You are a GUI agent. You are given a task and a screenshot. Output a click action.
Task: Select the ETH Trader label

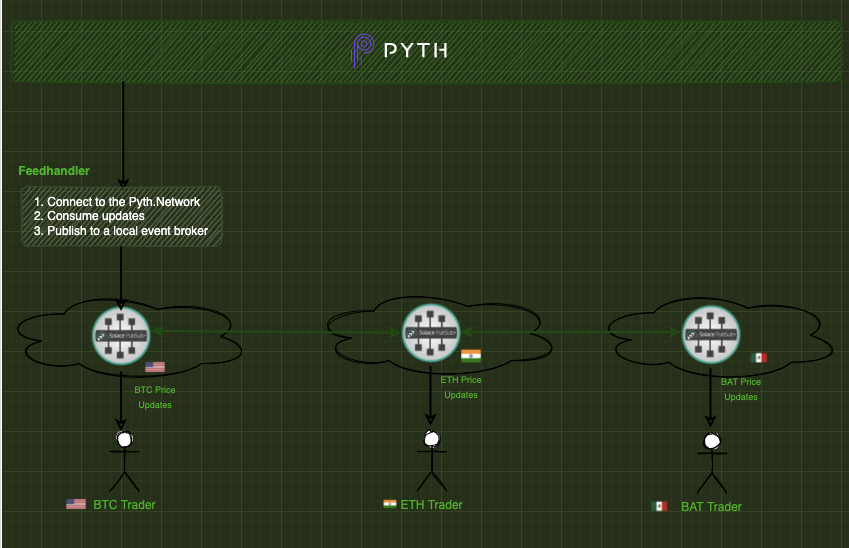(432, 505)
